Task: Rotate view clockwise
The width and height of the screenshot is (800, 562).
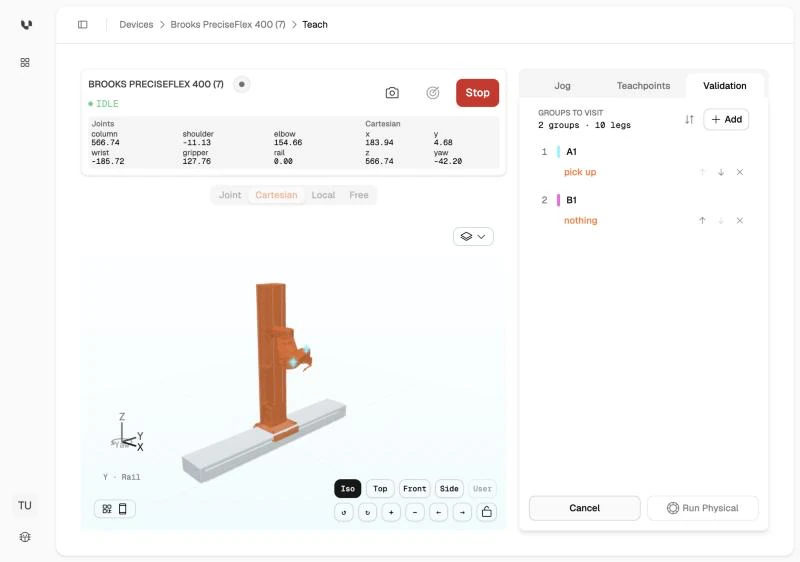Action: pyautogui.click(x=367, y=512)
